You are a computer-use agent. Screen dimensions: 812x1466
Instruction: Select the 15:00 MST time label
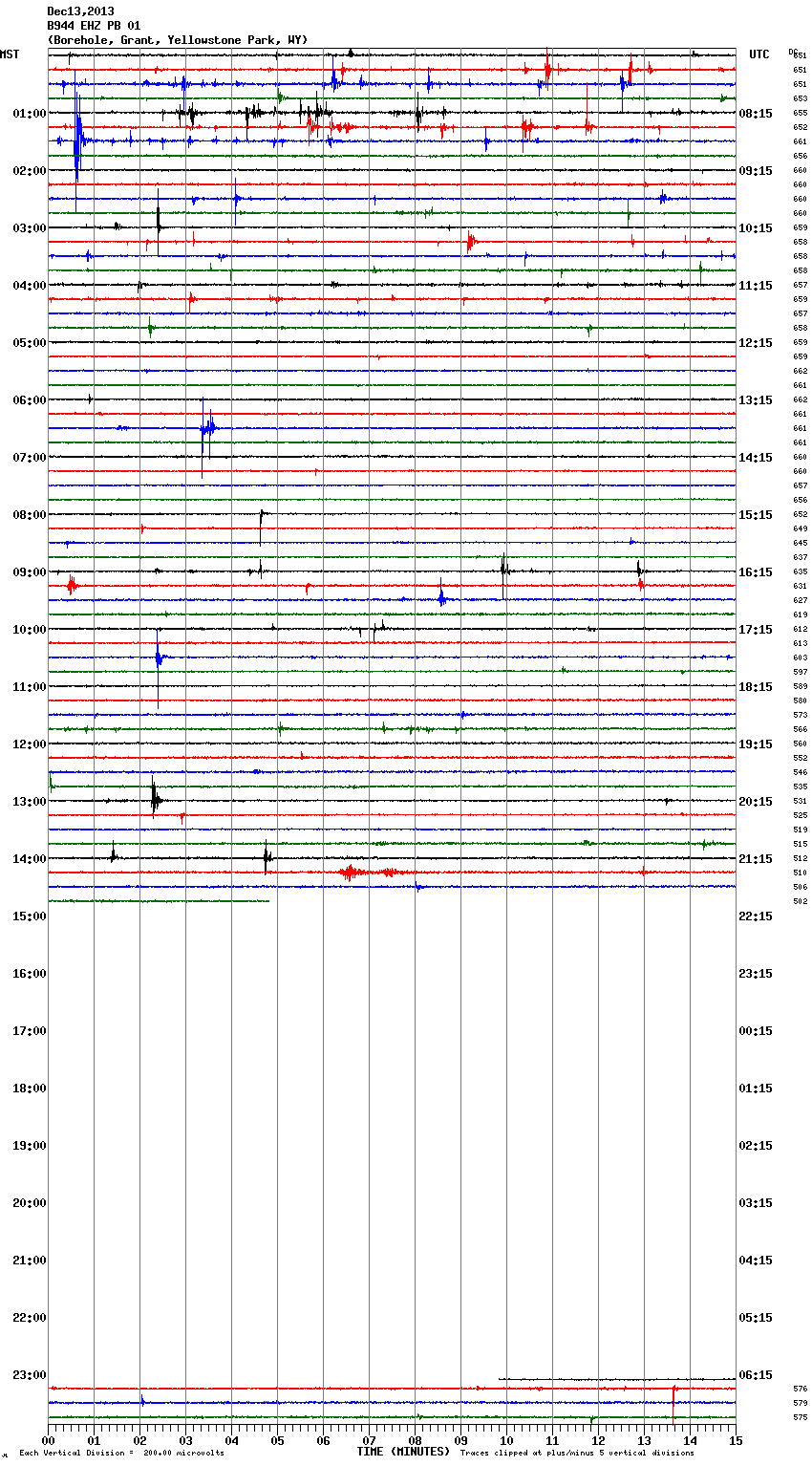(29, 916)
